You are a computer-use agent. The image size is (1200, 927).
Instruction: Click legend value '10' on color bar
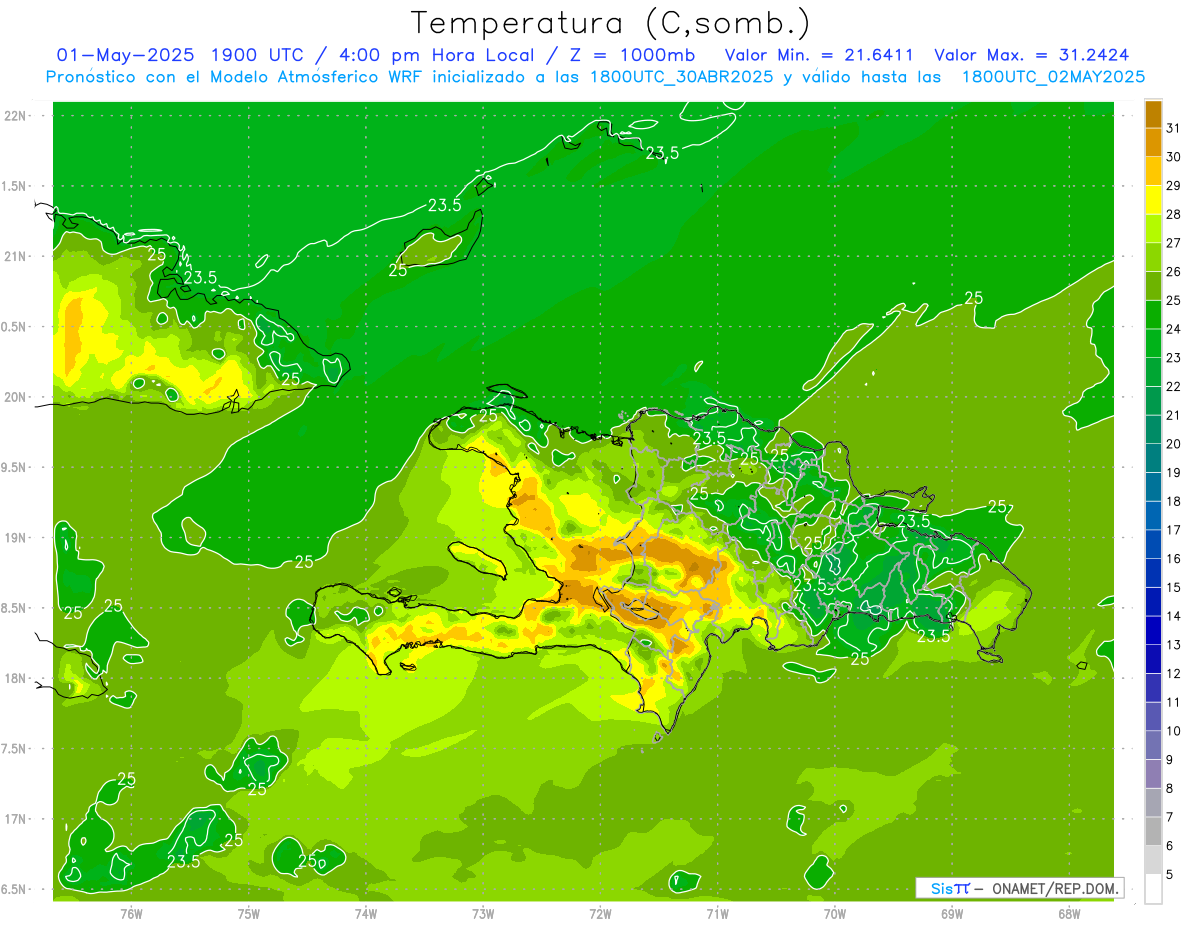1173,731
